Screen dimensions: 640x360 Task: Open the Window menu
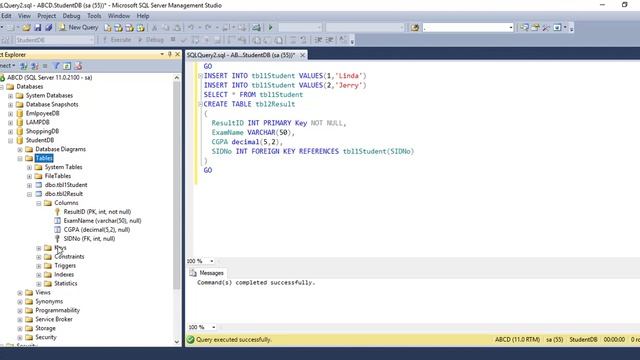coord(119,16)
